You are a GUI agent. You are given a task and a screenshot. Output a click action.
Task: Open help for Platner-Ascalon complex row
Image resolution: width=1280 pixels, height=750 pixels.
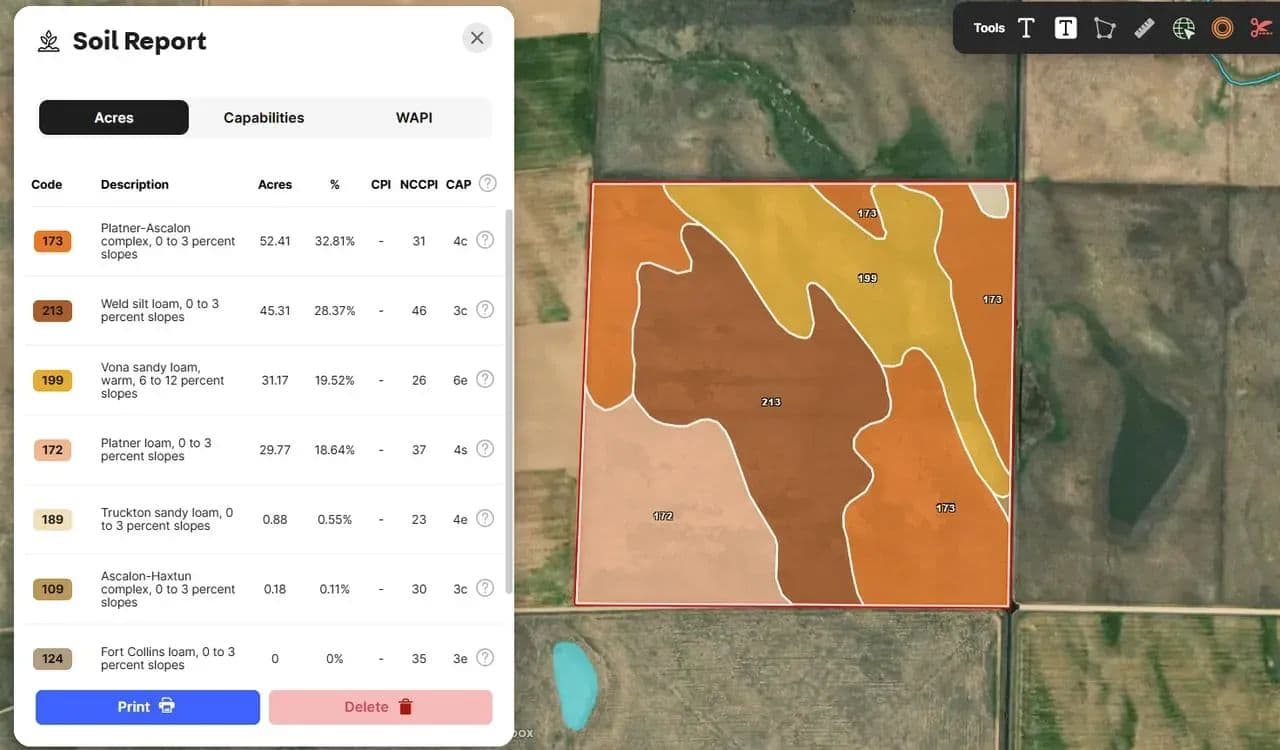(x=485, y=240)
